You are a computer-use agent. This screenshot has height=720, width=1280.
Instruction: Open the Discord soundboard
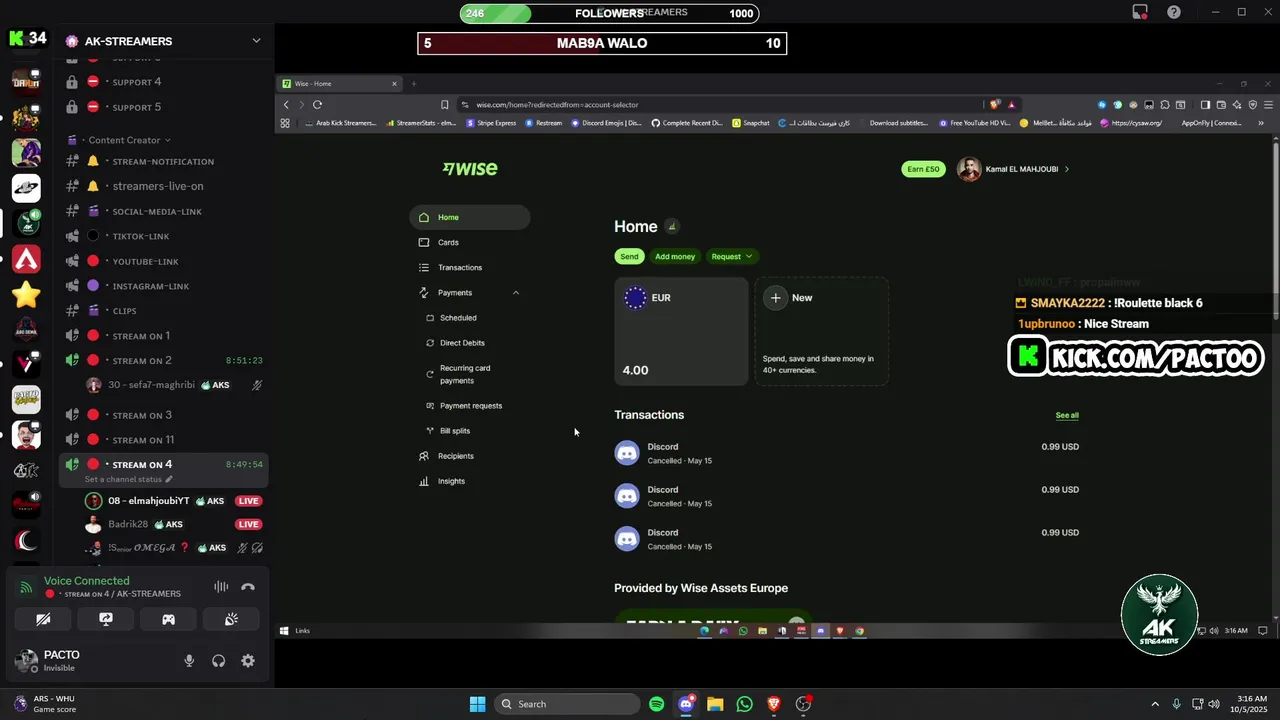tap(231, 619)
